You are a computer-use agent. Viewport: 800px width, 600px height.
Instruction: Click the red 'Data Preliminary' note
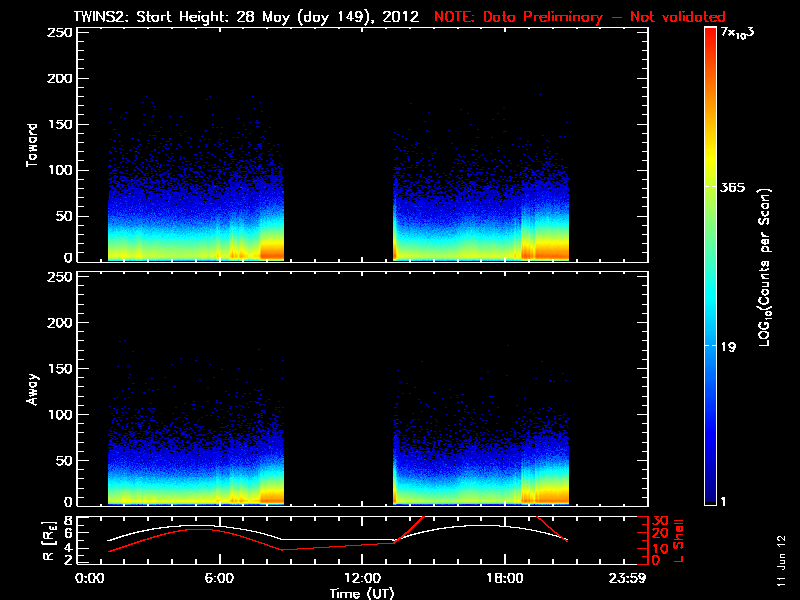tap(580, 17)
